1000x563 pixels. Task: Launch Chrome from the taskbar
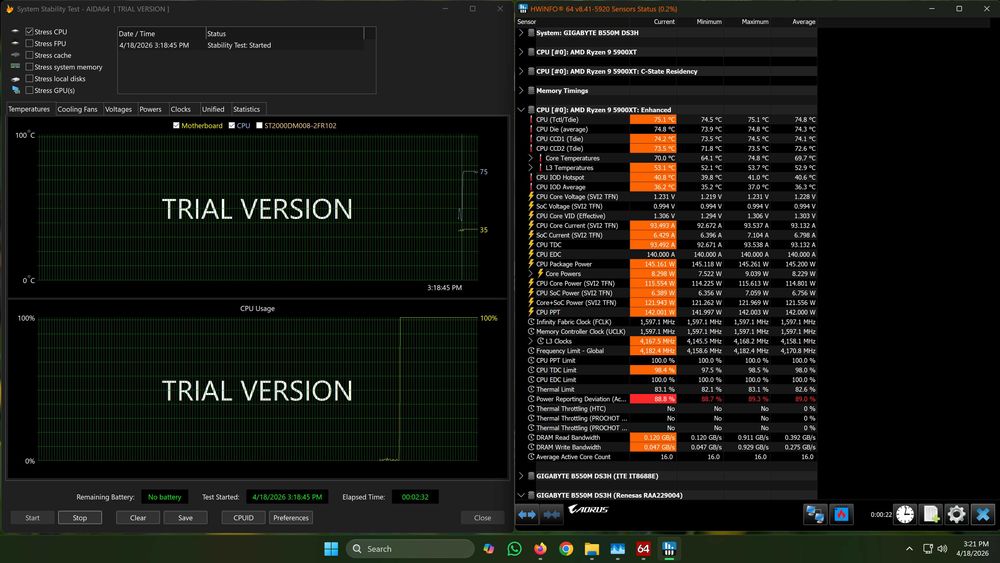click(566, 548)
